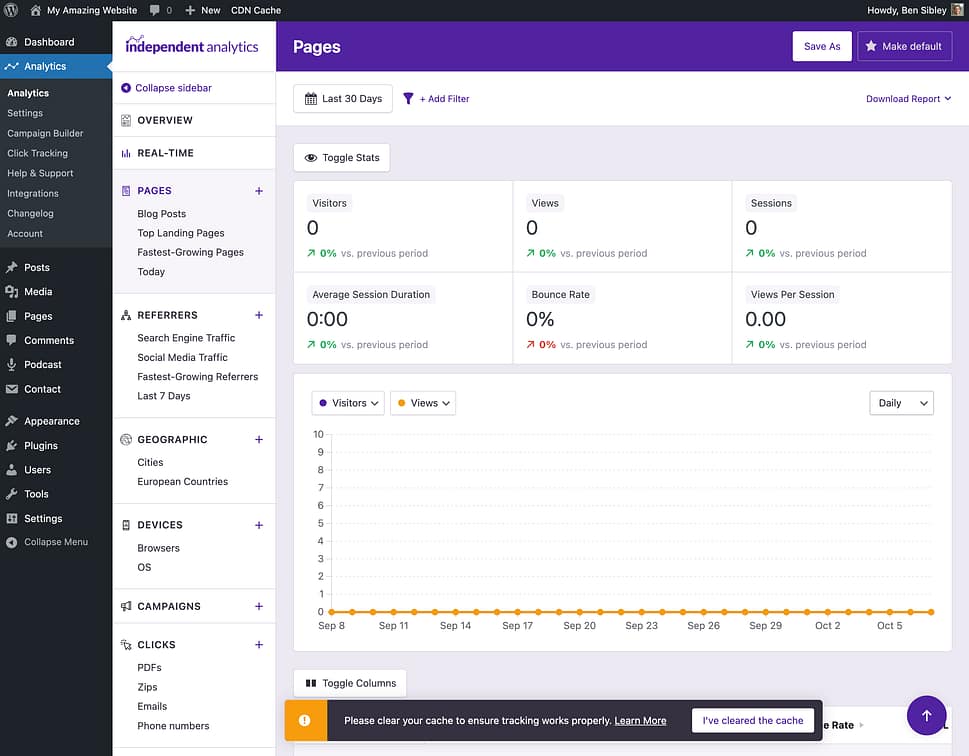This screenshot has width=969, height=756.
Task: Click the WordPress logo in the admin bar
Action: click(x=11, y=10)
